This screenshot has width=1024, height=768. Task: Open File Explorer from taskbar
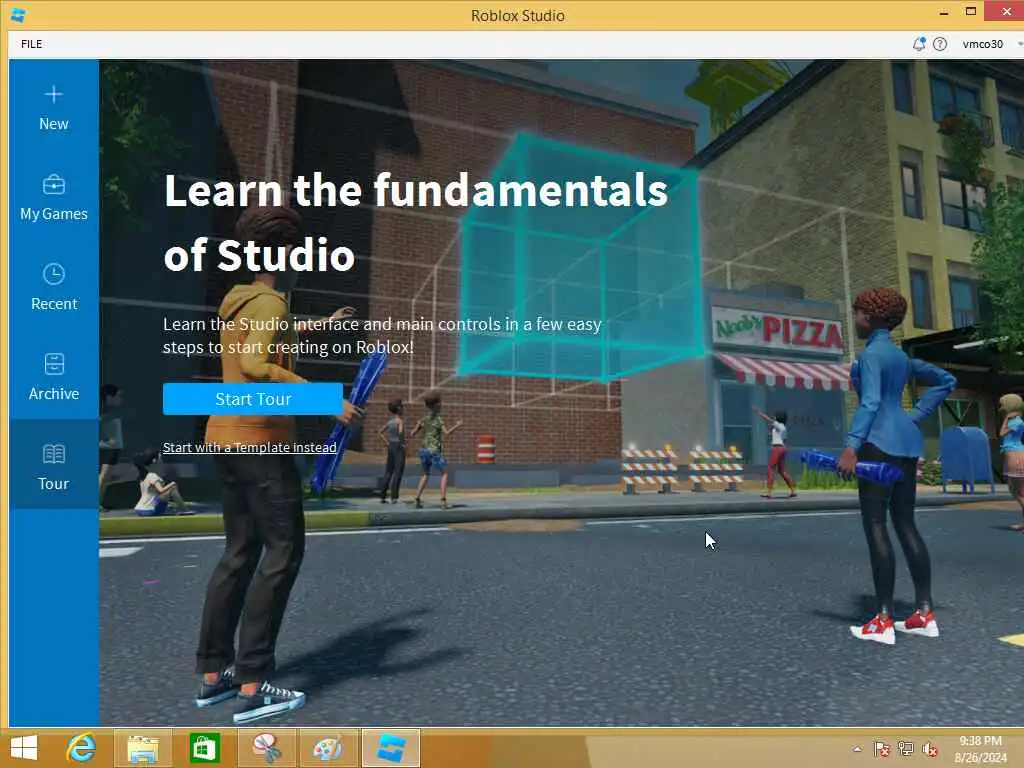(143, 748)
